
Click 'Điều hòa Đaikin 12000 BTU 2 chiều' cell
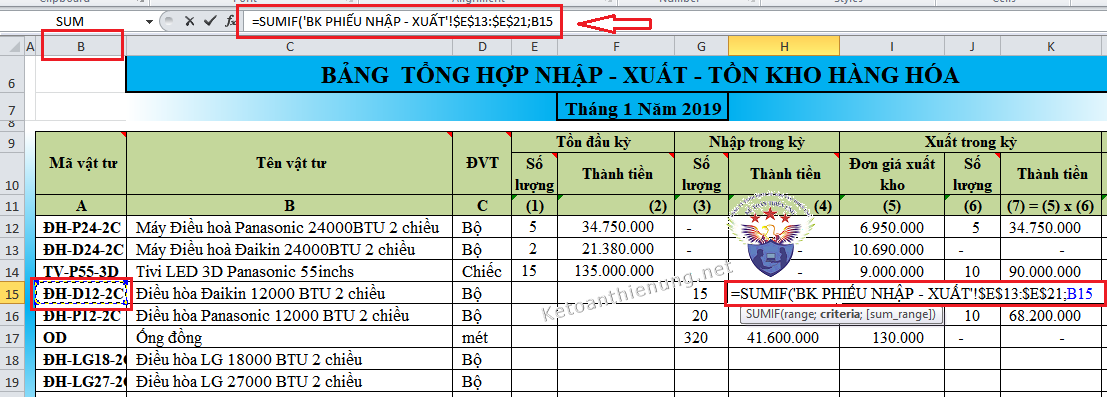(289, 293)
